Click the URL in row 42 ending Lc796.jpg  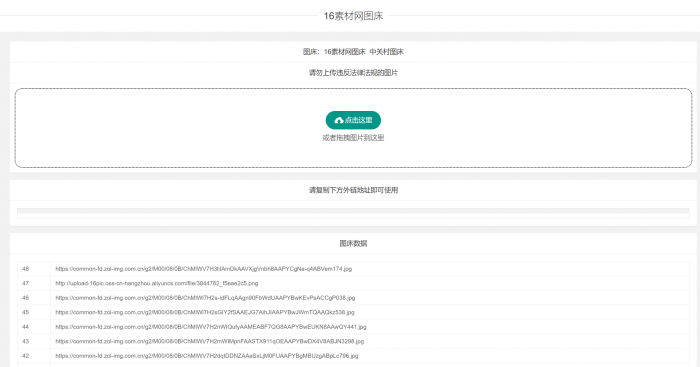coord(207,356)
